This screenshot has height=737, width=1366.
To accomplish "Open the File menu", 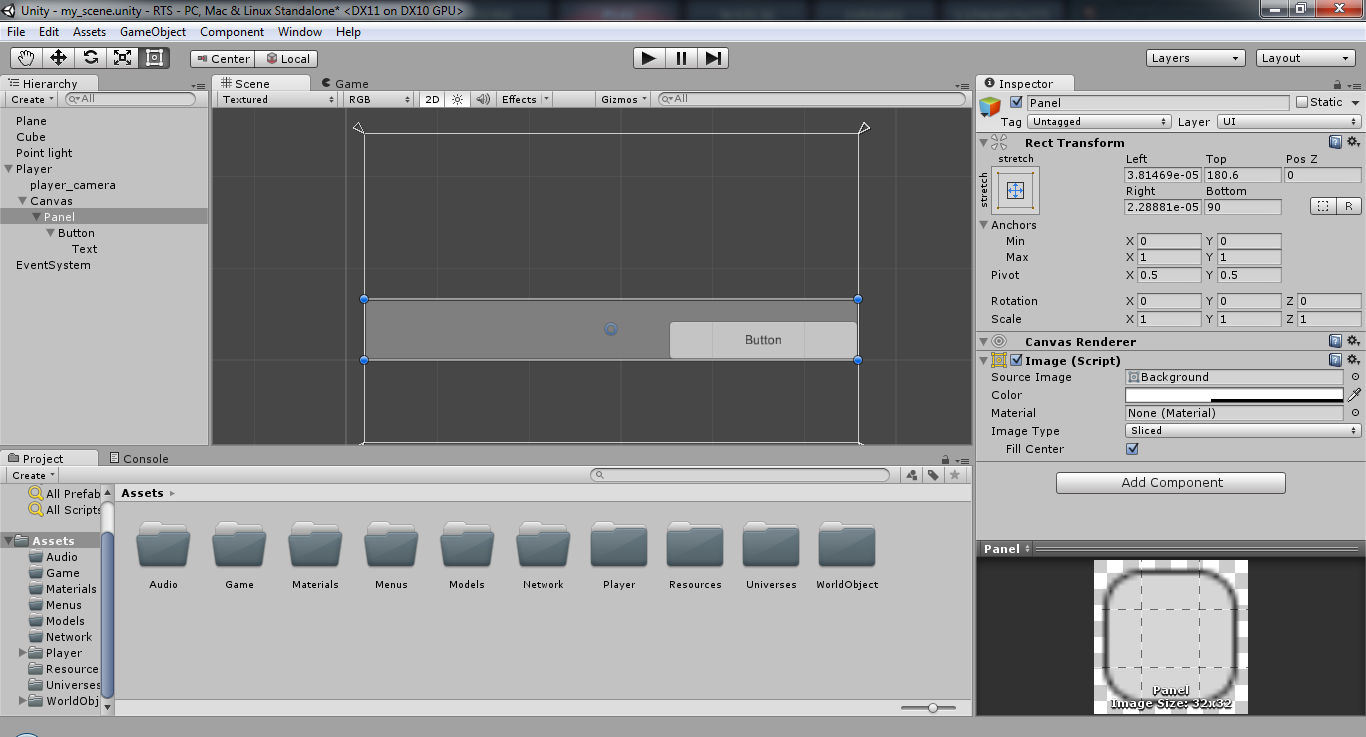I will pyautogui.click(x=16, y=32).
